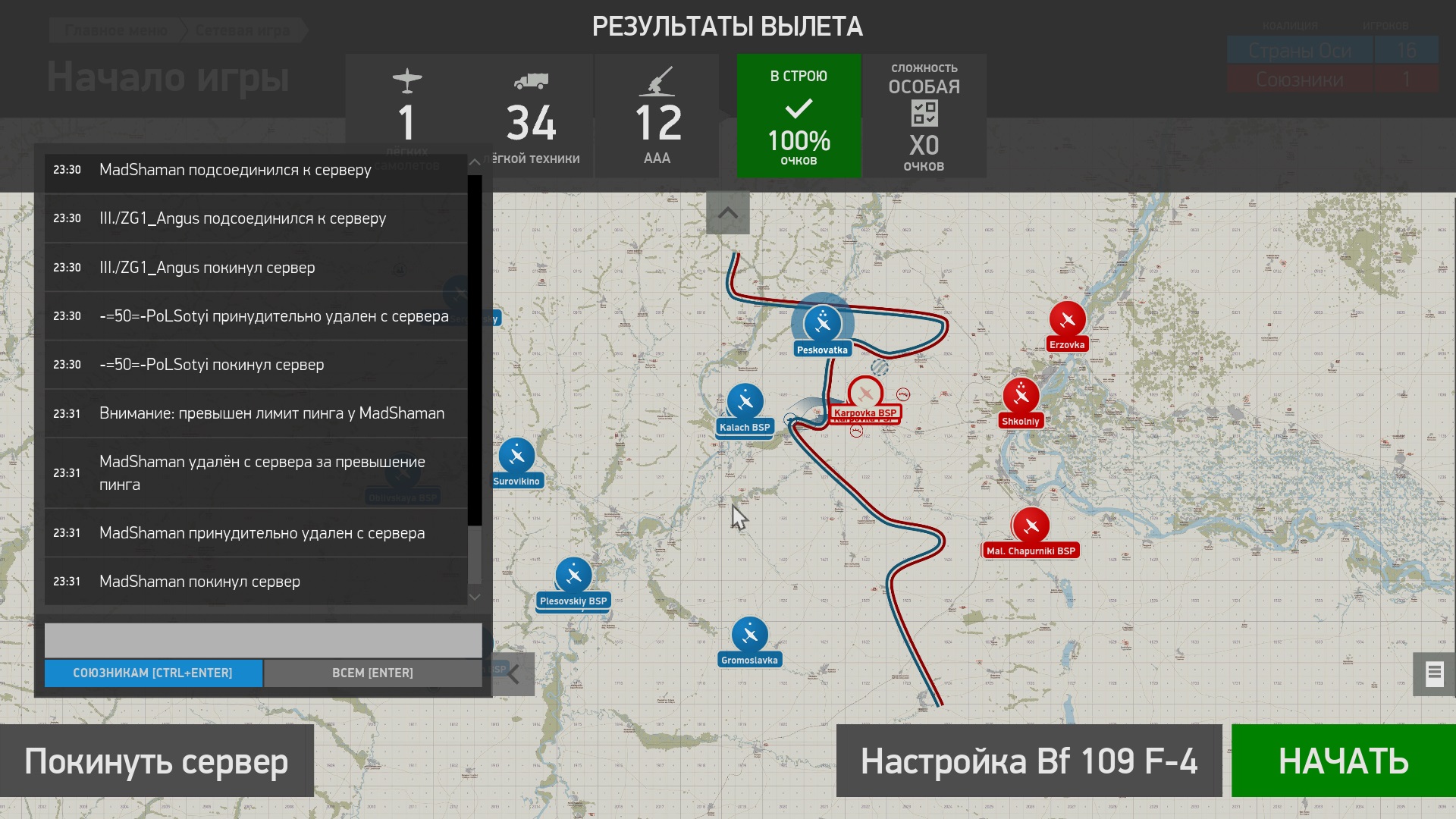
Task: Open the Сетевая игра breadcrumb tab
Action: 243,30
